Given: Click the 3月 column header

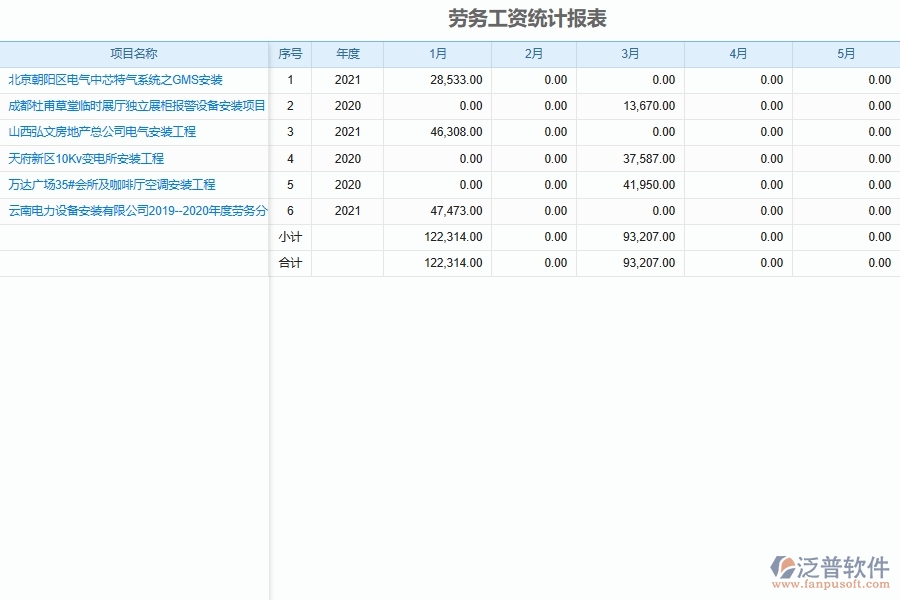Looking at the screenshot, I should coord(629,54).
